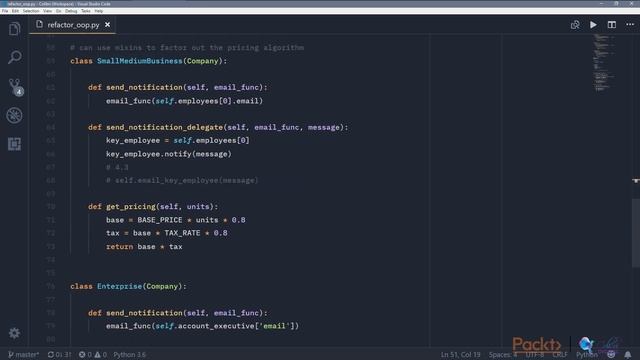Click the CRLF line ending indicator
This screenshot has width=640, height=360.
pos(560,355)
